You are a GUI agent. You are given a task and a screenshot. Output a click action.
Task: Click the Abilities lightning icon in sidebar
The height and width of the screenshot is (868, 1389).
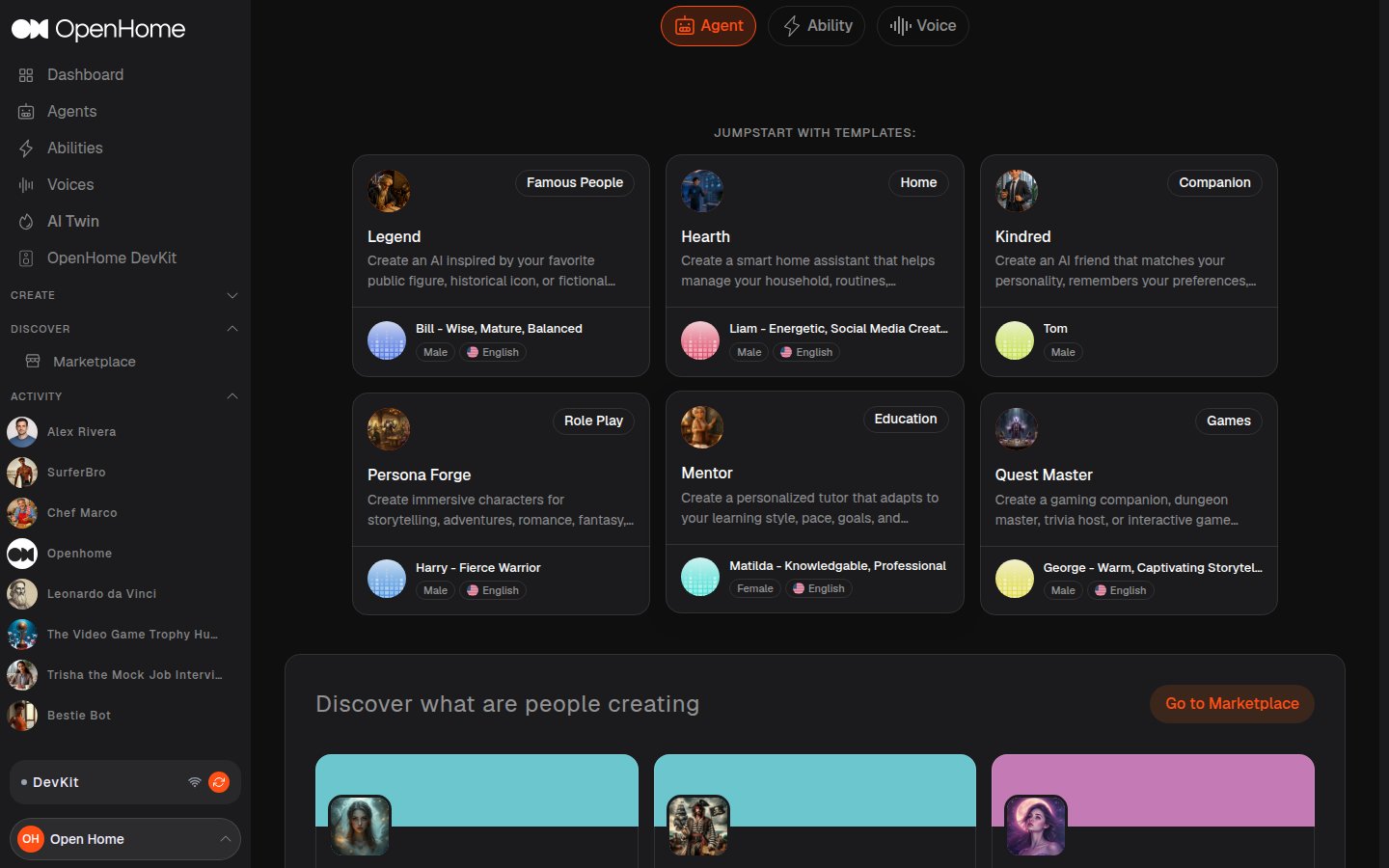26,149
